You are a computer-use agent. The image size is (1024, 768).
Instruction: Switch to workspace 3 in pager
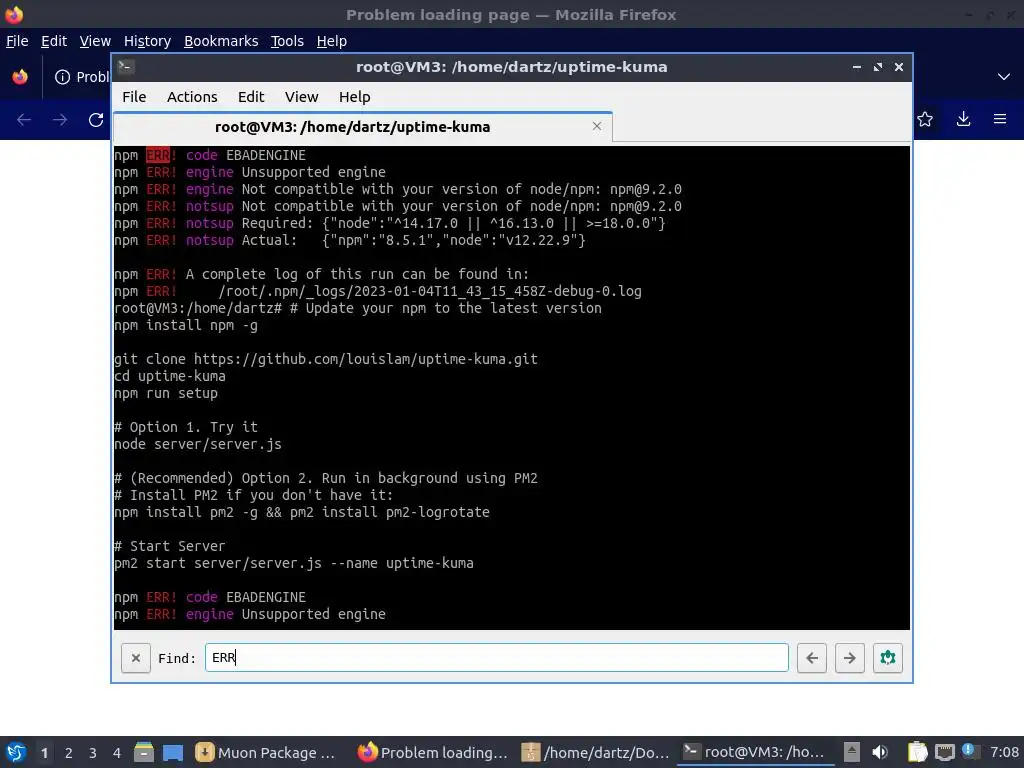point(93,753)
